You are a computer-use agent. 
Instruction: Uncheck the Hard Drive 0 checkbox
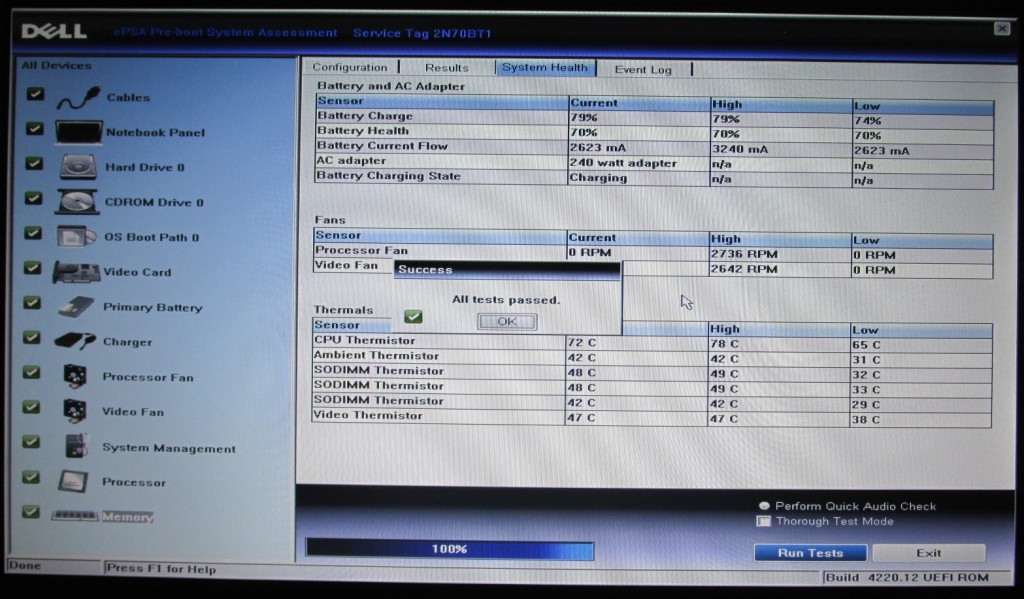[x=34, y=163]
